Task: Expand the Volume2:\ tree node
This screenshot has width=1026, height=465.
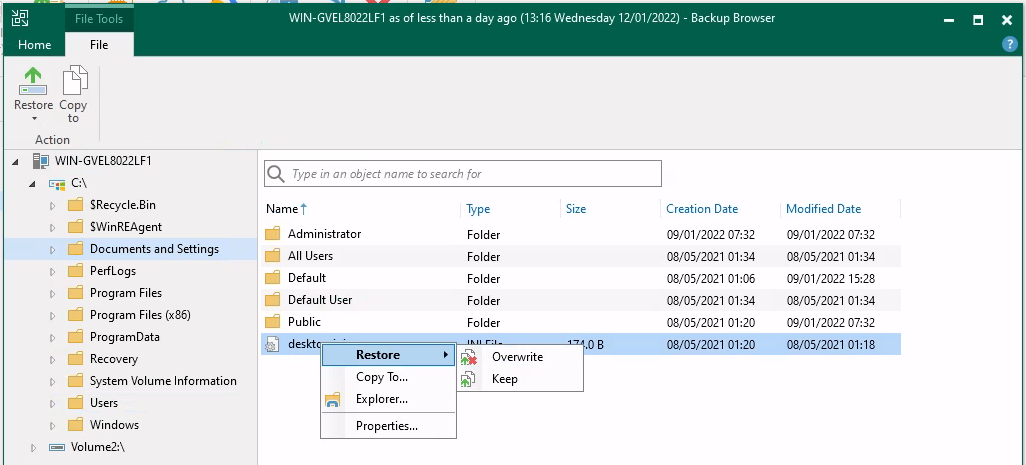Action: [34, 448]
